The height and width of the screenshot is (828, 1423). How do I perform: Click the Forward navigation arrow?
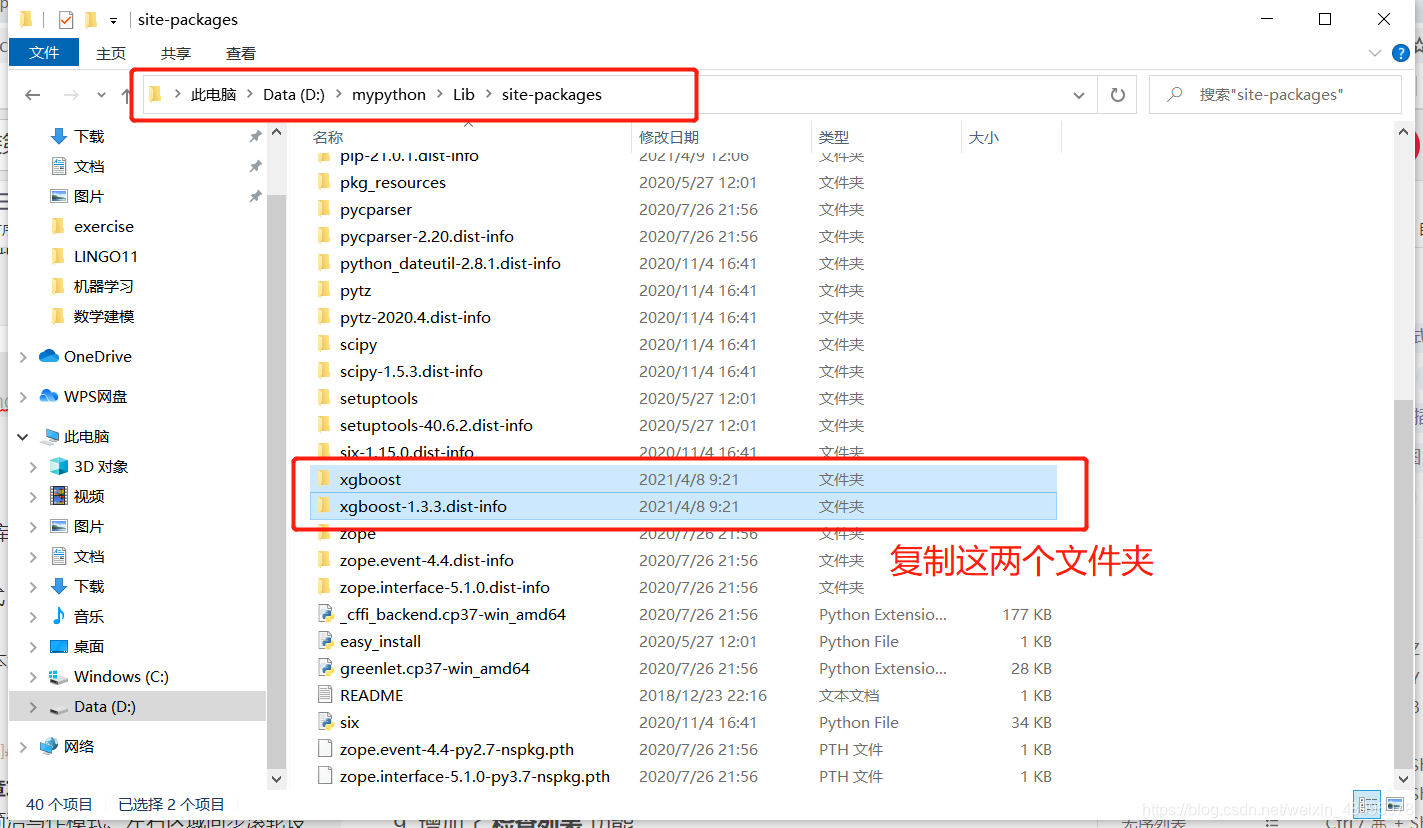[71, 95]
